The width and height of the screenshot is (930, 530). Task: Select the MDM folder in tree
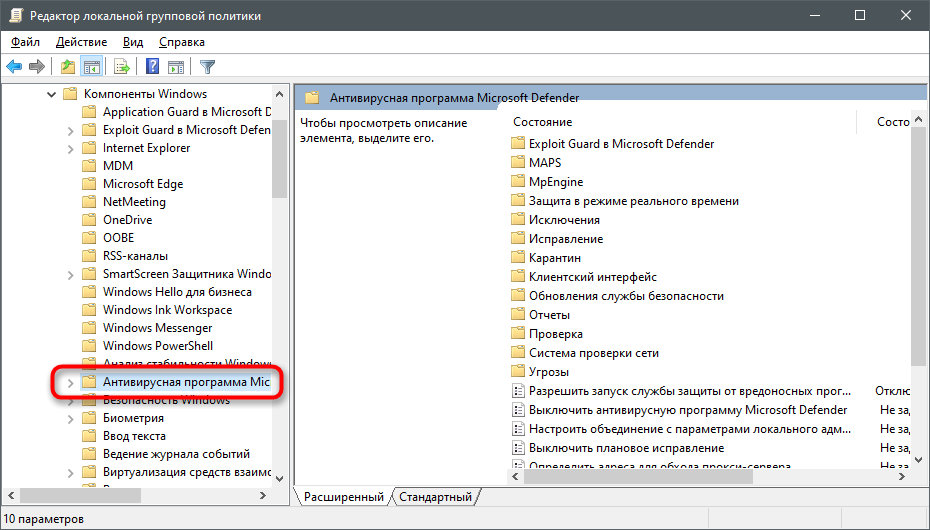[x=108, y=165]
